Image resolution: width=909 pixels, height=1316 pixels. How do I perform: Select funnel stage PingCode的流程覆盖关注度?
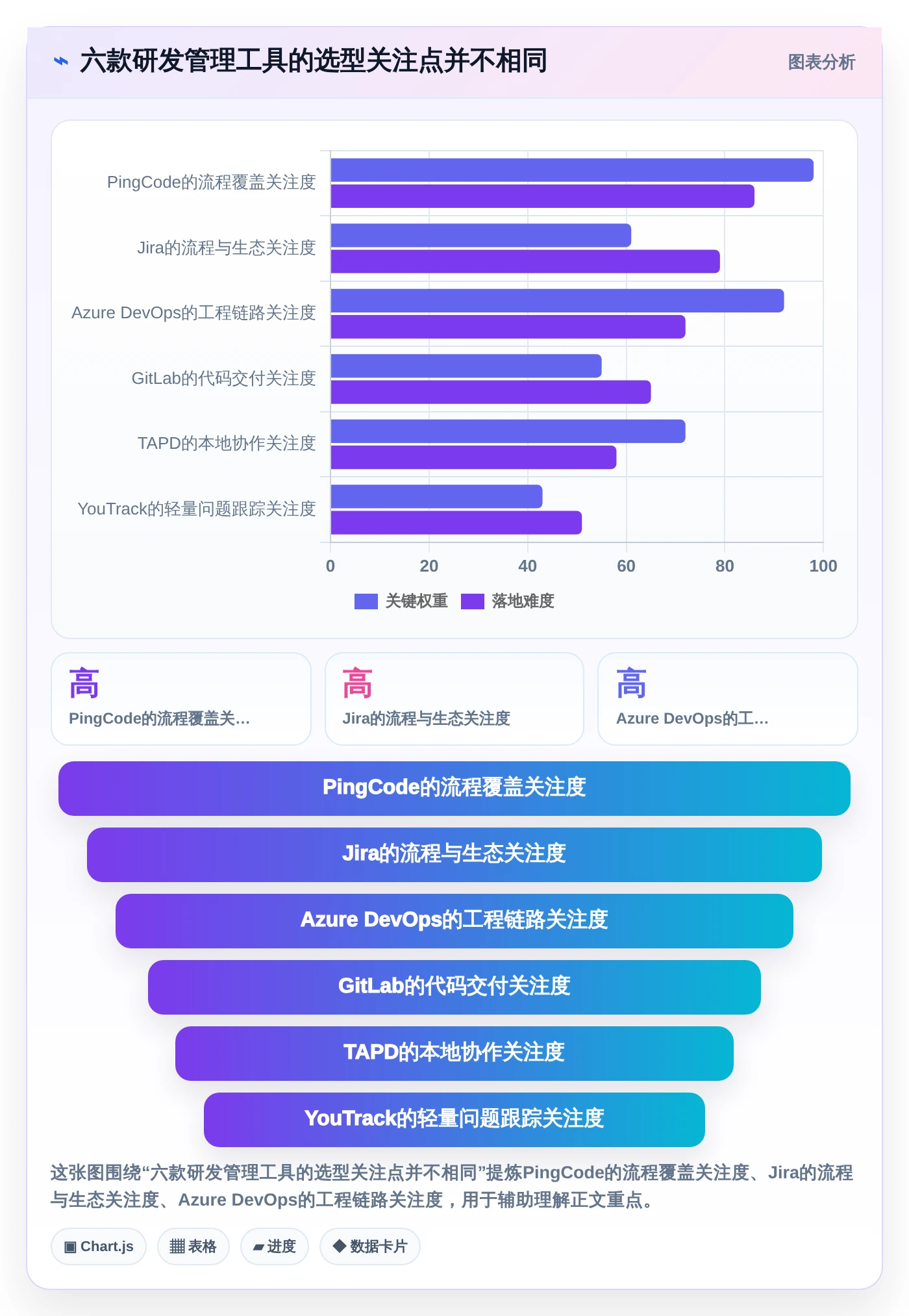click(454, 789)
